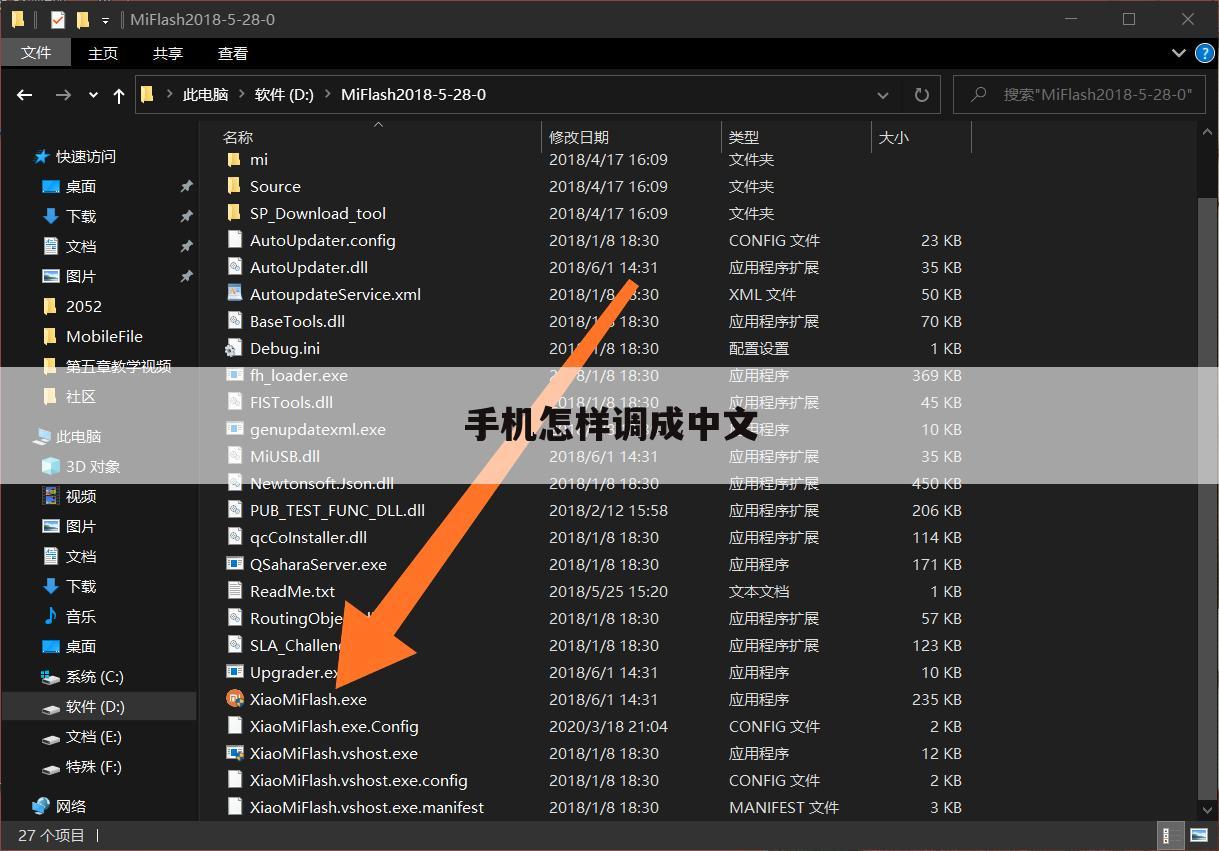Image resolution: width=1219 pixels, height=851 pixels.
Task: Click 软件 (D:) breadcrumb in address bar
Action: pos(284,94)
